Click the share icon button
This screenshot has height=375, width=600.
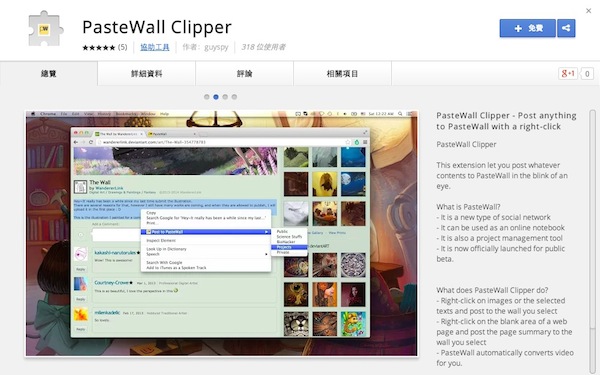click(x=566, y=28)
